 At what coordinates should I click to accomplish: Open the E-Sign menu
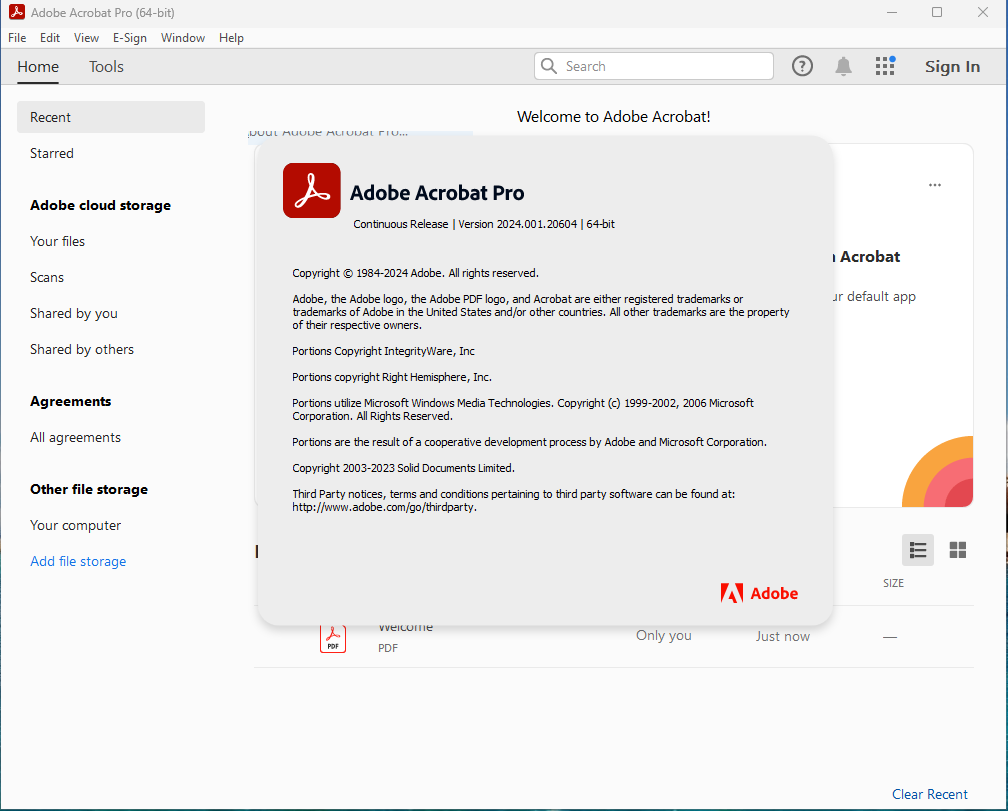pos(130,38)
